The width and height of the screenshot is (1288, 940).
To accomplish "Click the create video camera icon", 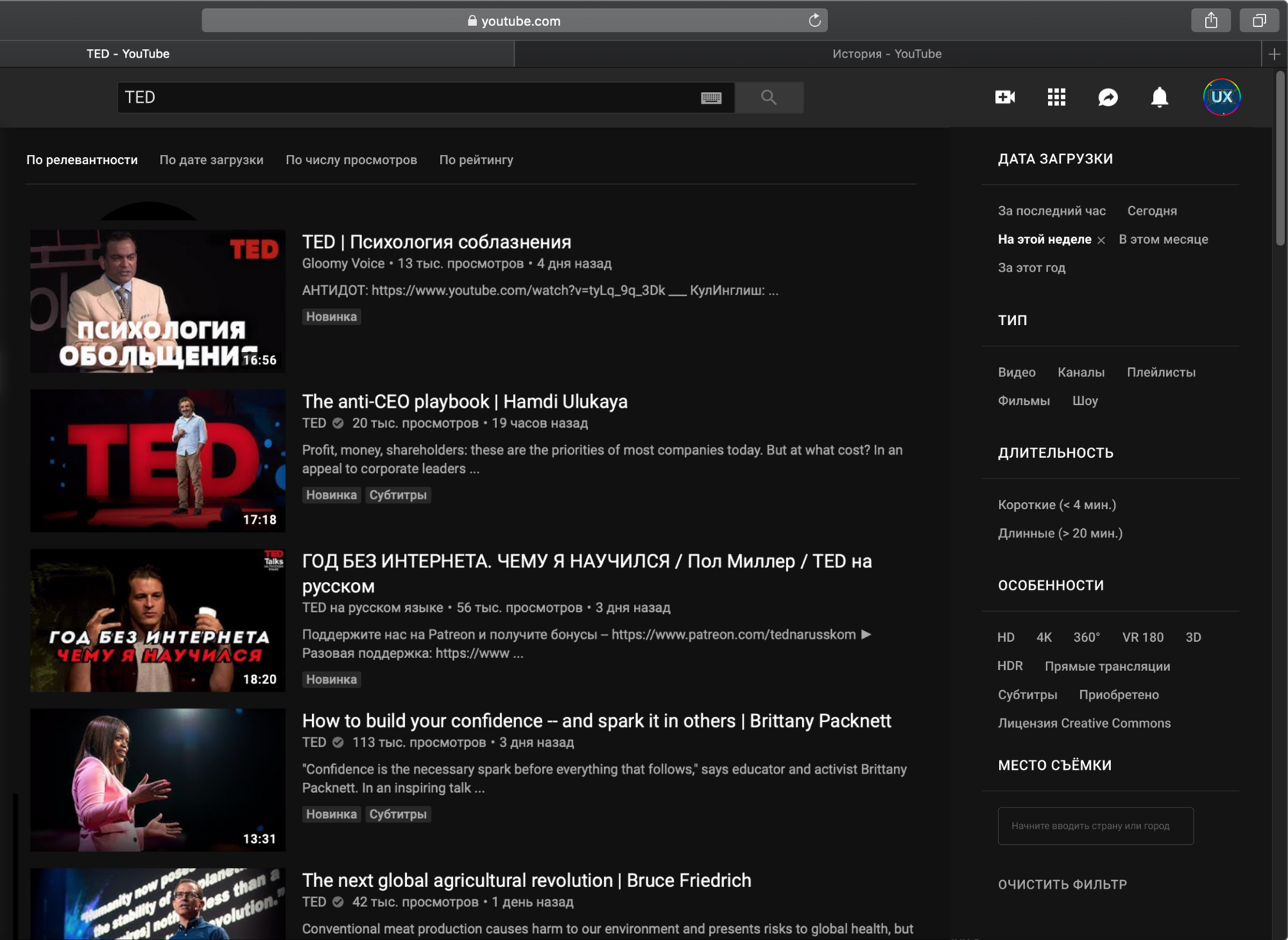I will [1005, 97].
